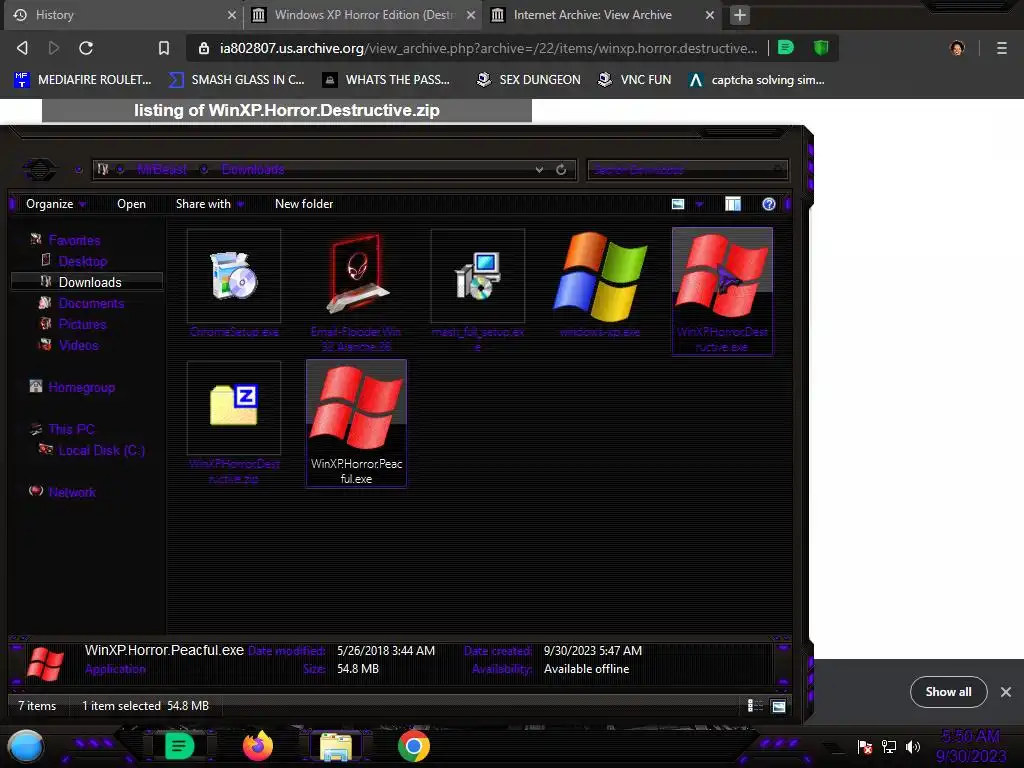Expand the address path history dropdown
Screen dimensions: 1024x768
tap(539, 170)
